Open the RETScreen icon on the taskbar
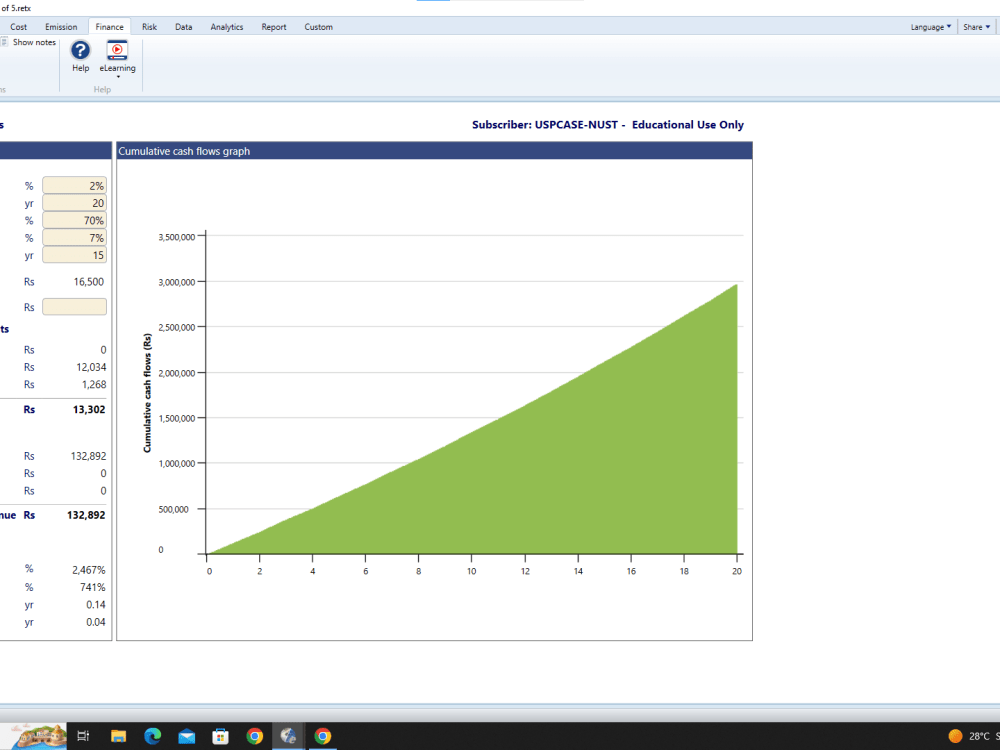Viewport: 1000px width, 750px height. [x=288, y=737]
